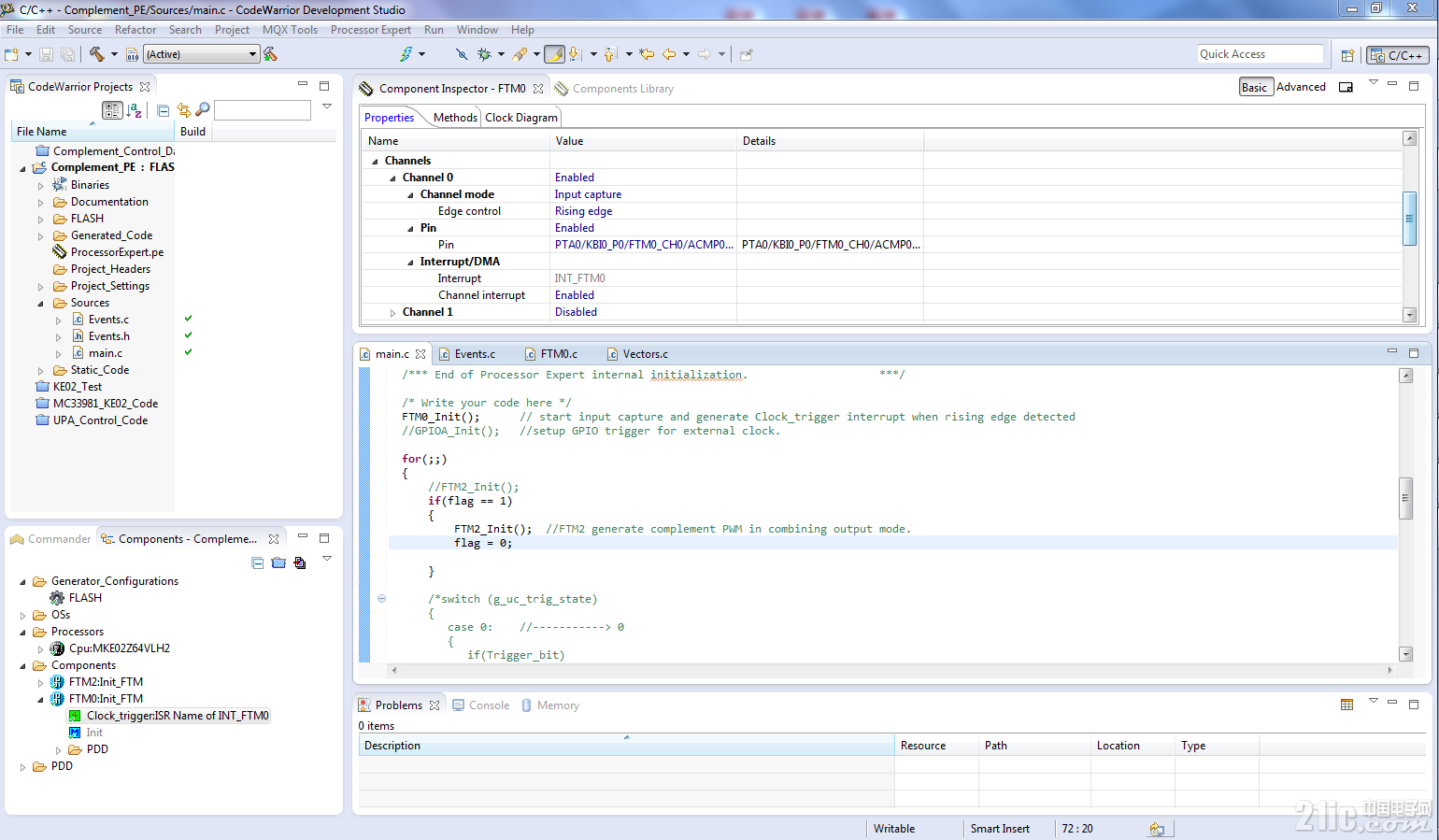Collapse FTM0:Init_FTM component node

click(x=40, y=700)
